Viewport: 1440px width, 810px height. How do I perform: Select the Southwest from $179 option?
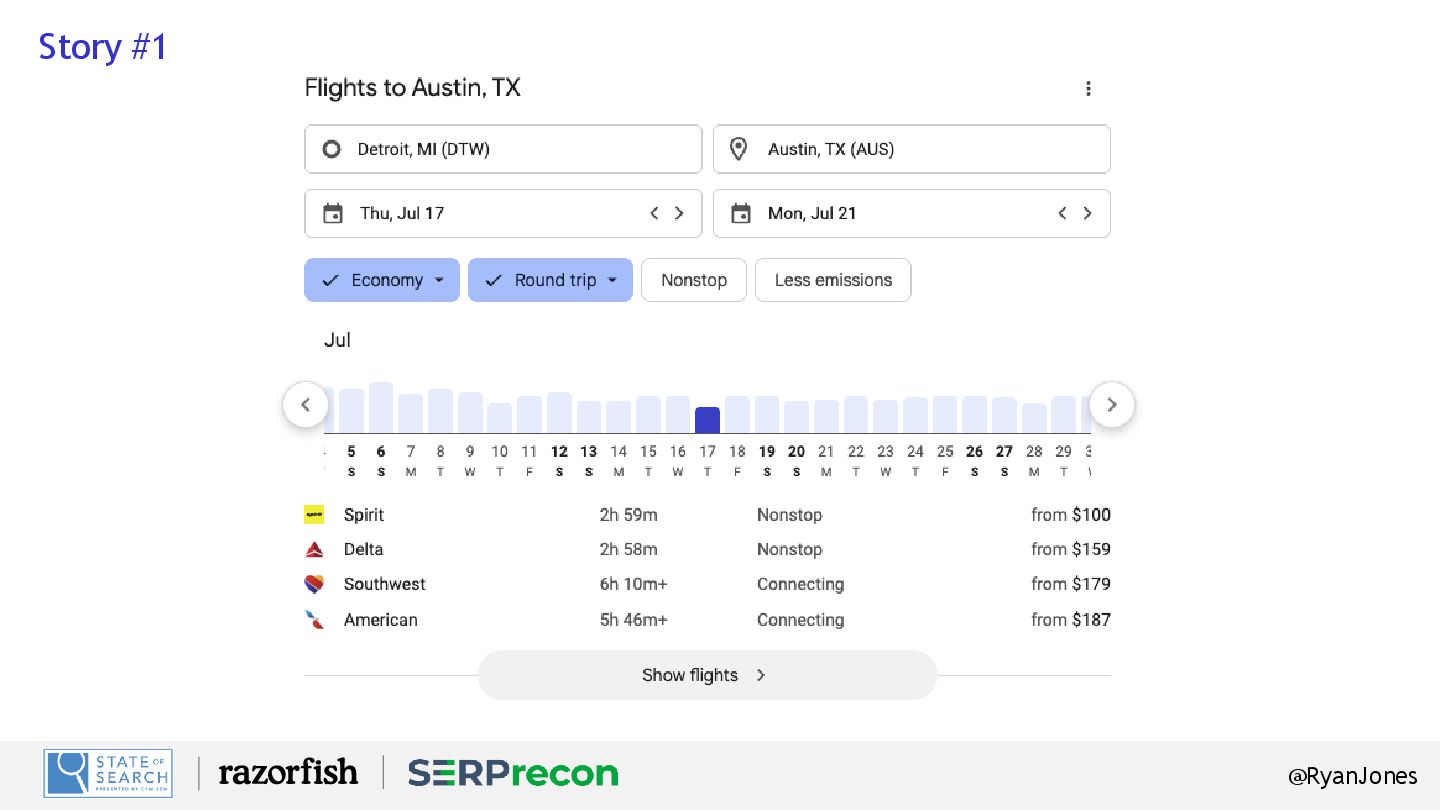1070,584
